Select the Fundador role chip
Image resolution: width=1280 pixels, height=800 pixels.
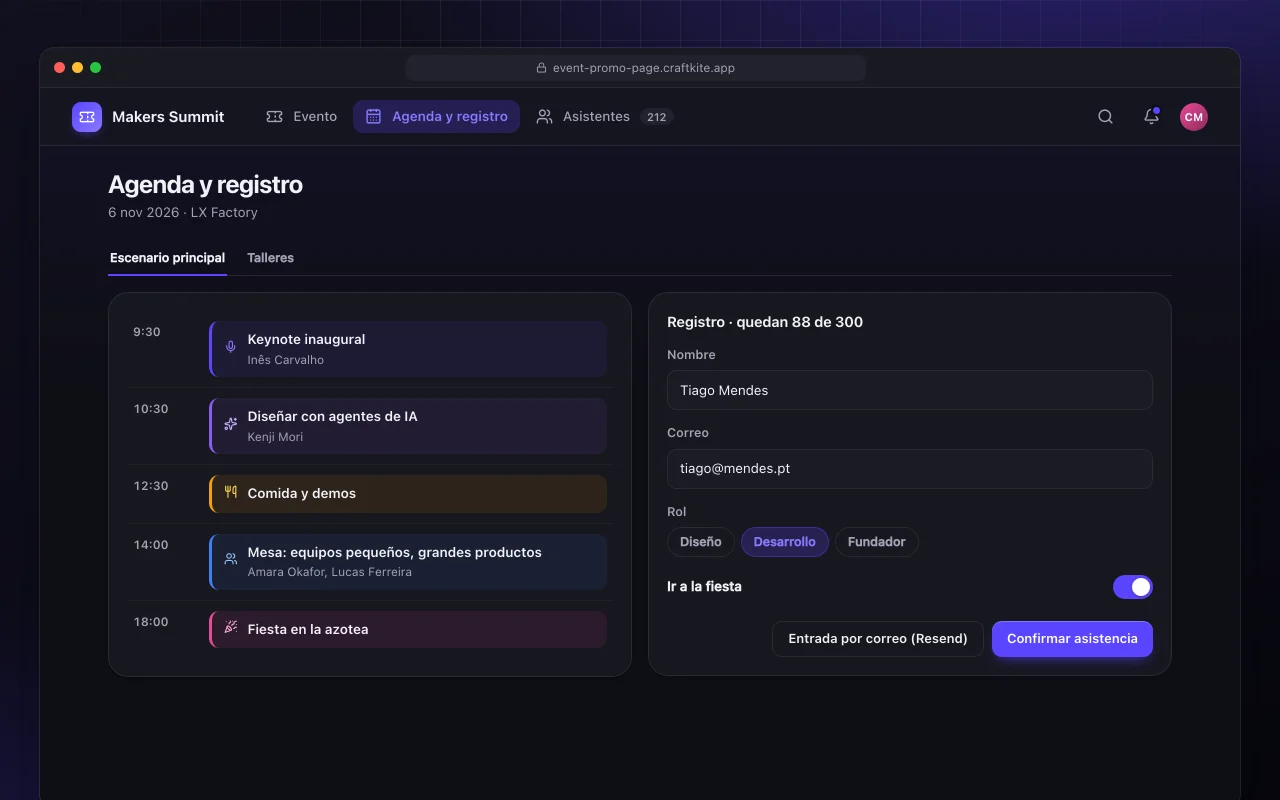(877, 542)
